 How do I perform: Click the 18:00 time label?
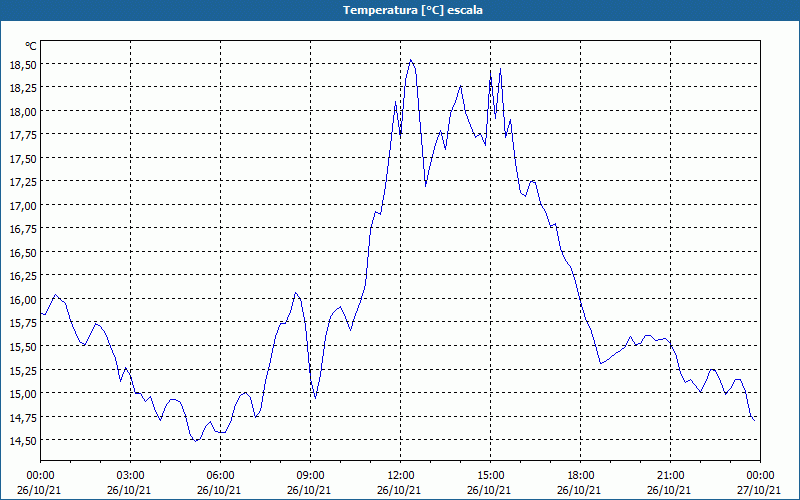coord(581,476)
